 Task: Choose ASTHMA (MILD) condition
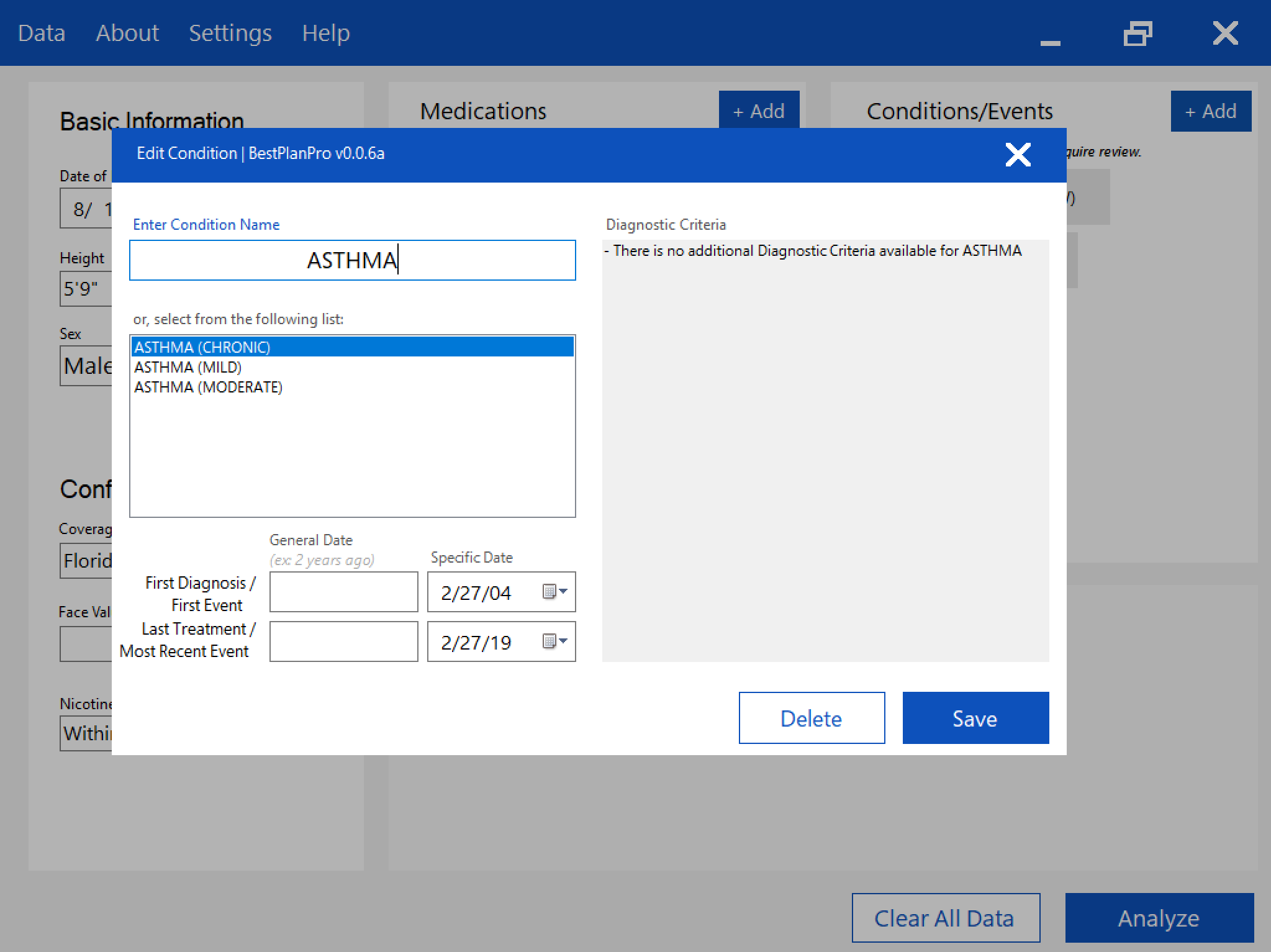[188, 367]
